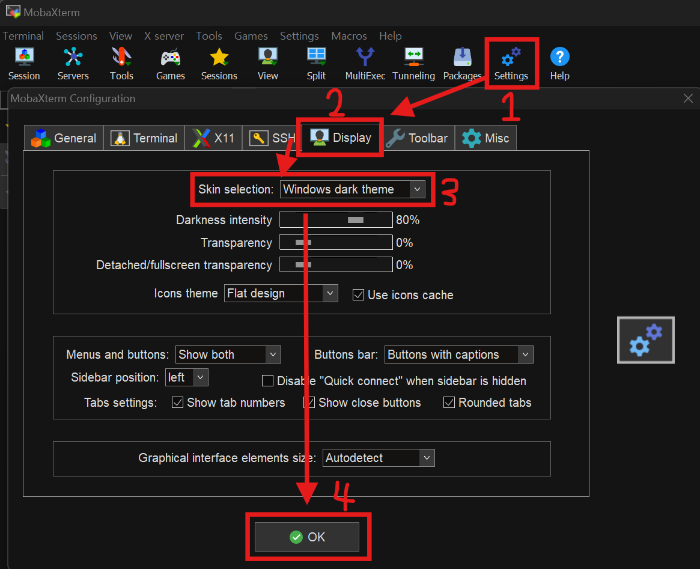Close the MobaXterm Configuration dialog
Screen dimensions: 700x569
click(688, 98)
